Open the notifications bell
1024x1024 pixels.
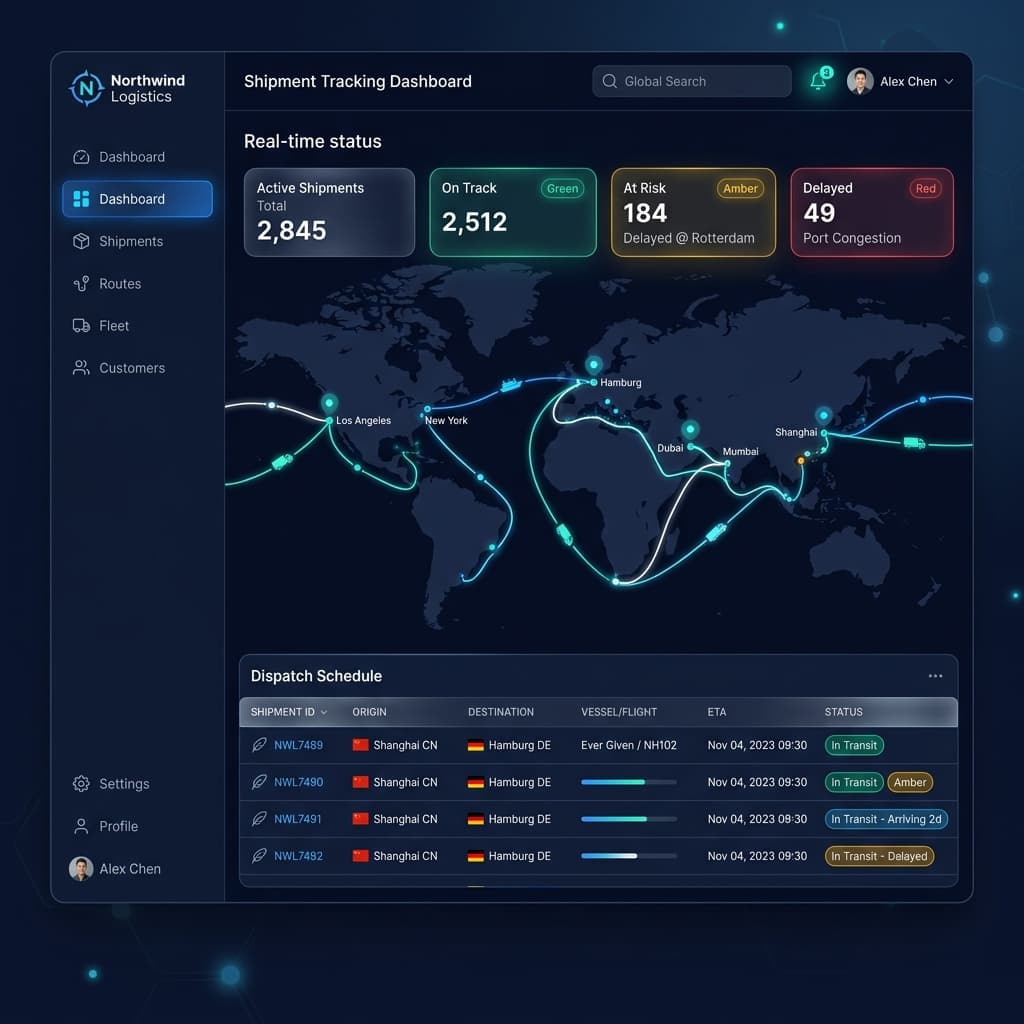pos(818,81)
